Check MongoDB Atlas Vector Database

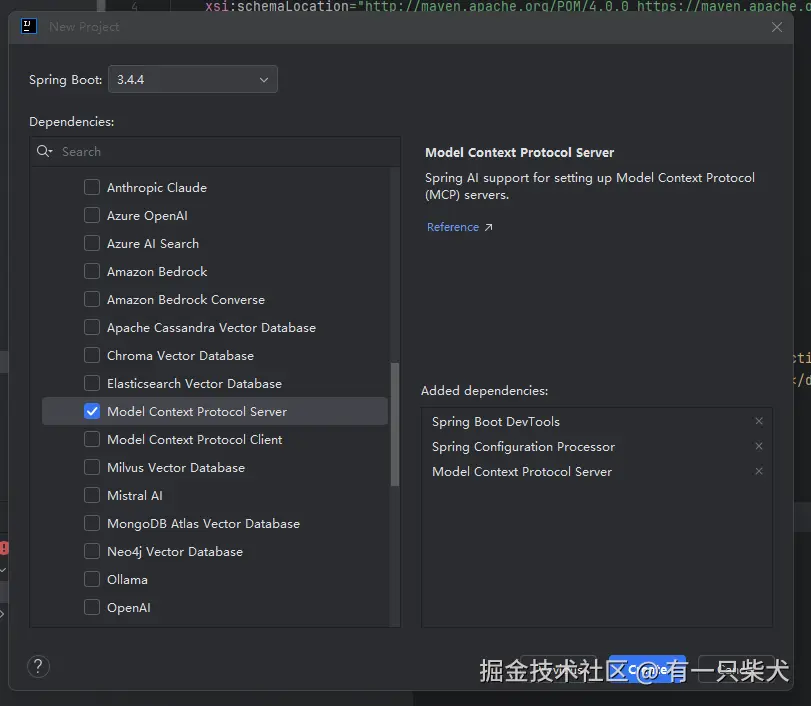point(92,523)
